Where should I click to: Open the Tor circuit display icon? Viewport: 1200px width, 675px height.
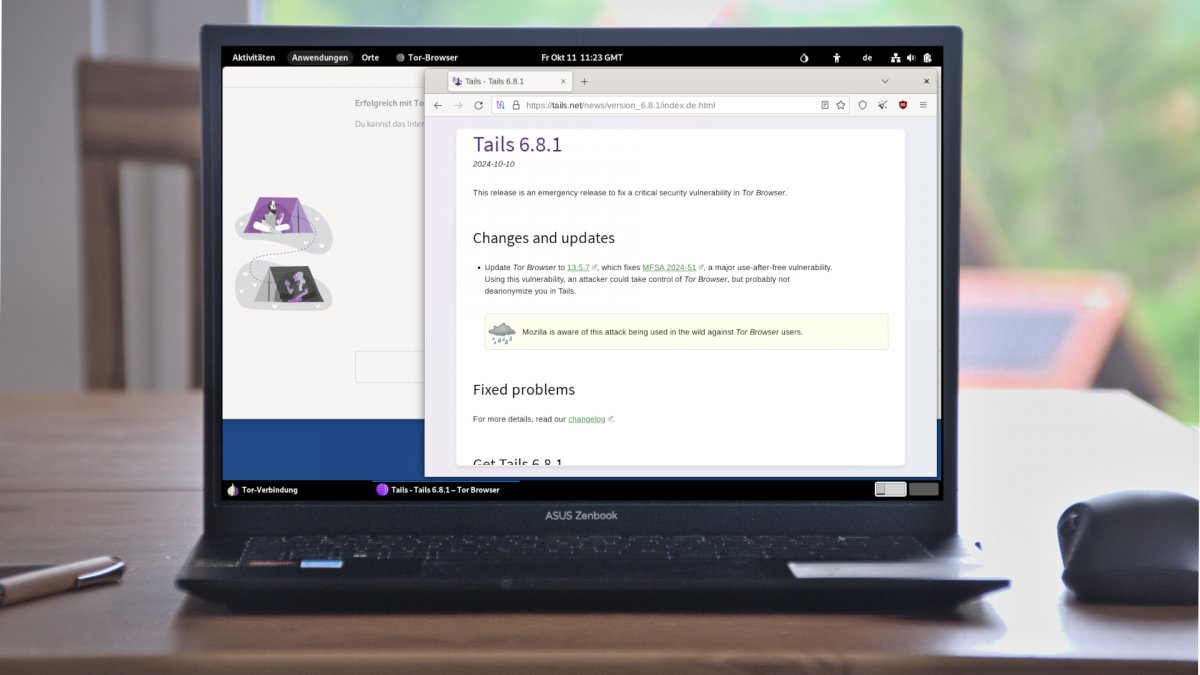[501, 105]
